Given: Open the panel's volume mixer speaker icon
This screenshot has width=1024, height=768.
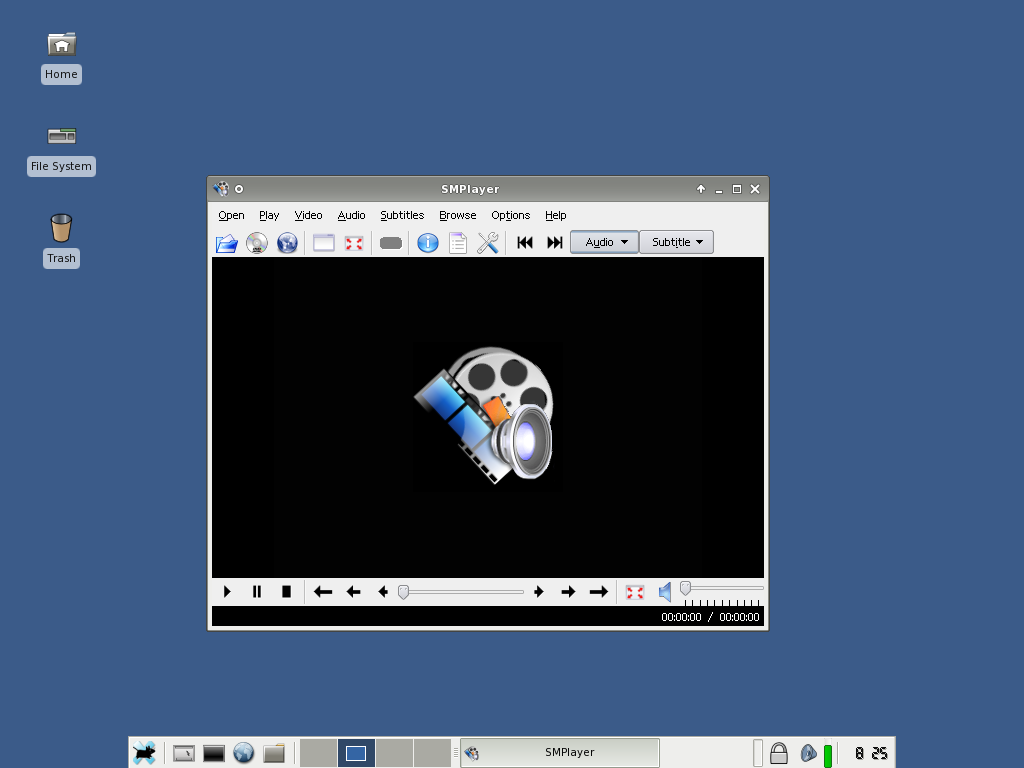Looking at the screenshot, I should pyautogui.click(x=808, y=753).
